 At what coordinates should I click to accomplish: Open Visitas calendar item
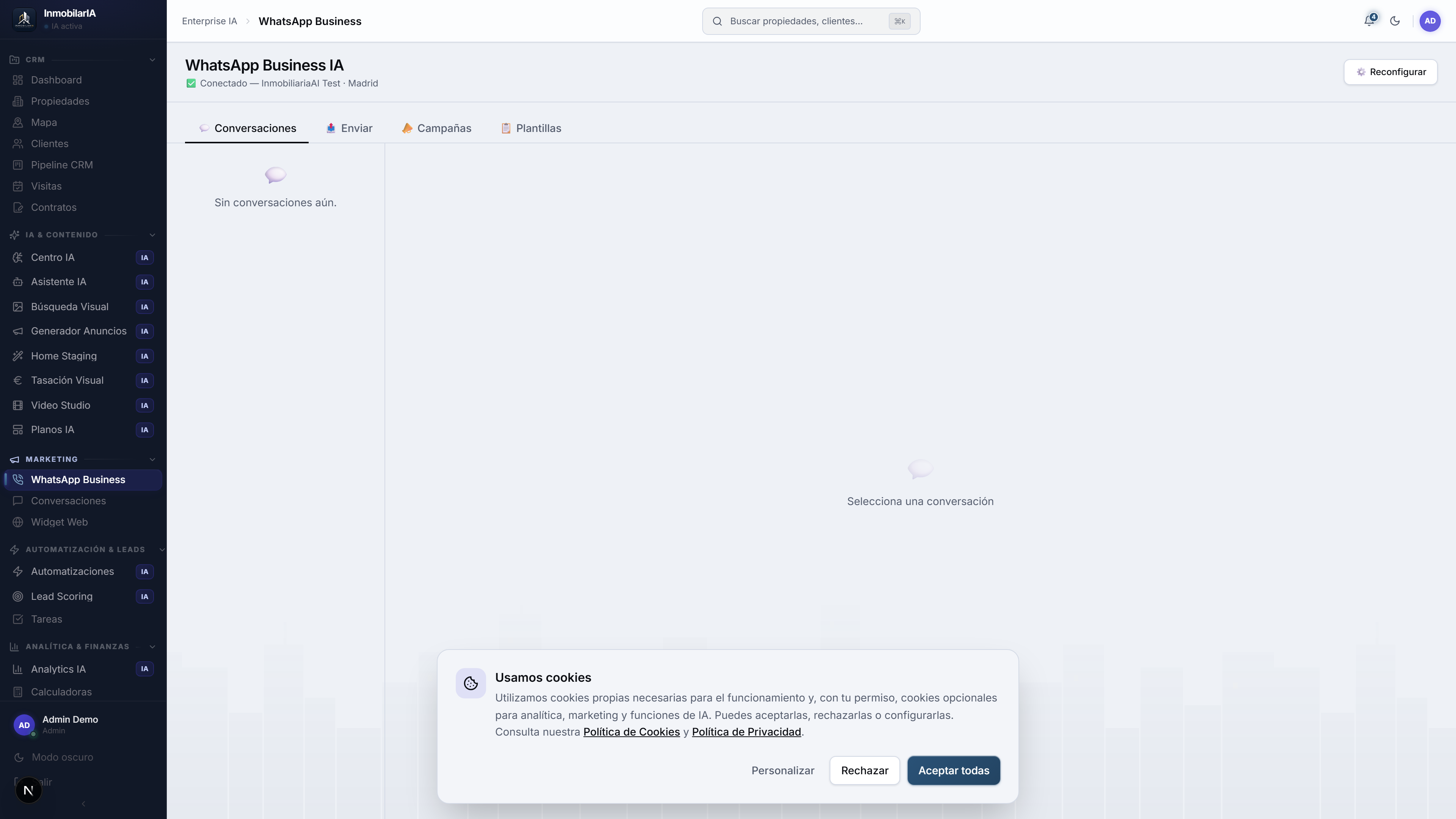(83, 186)
